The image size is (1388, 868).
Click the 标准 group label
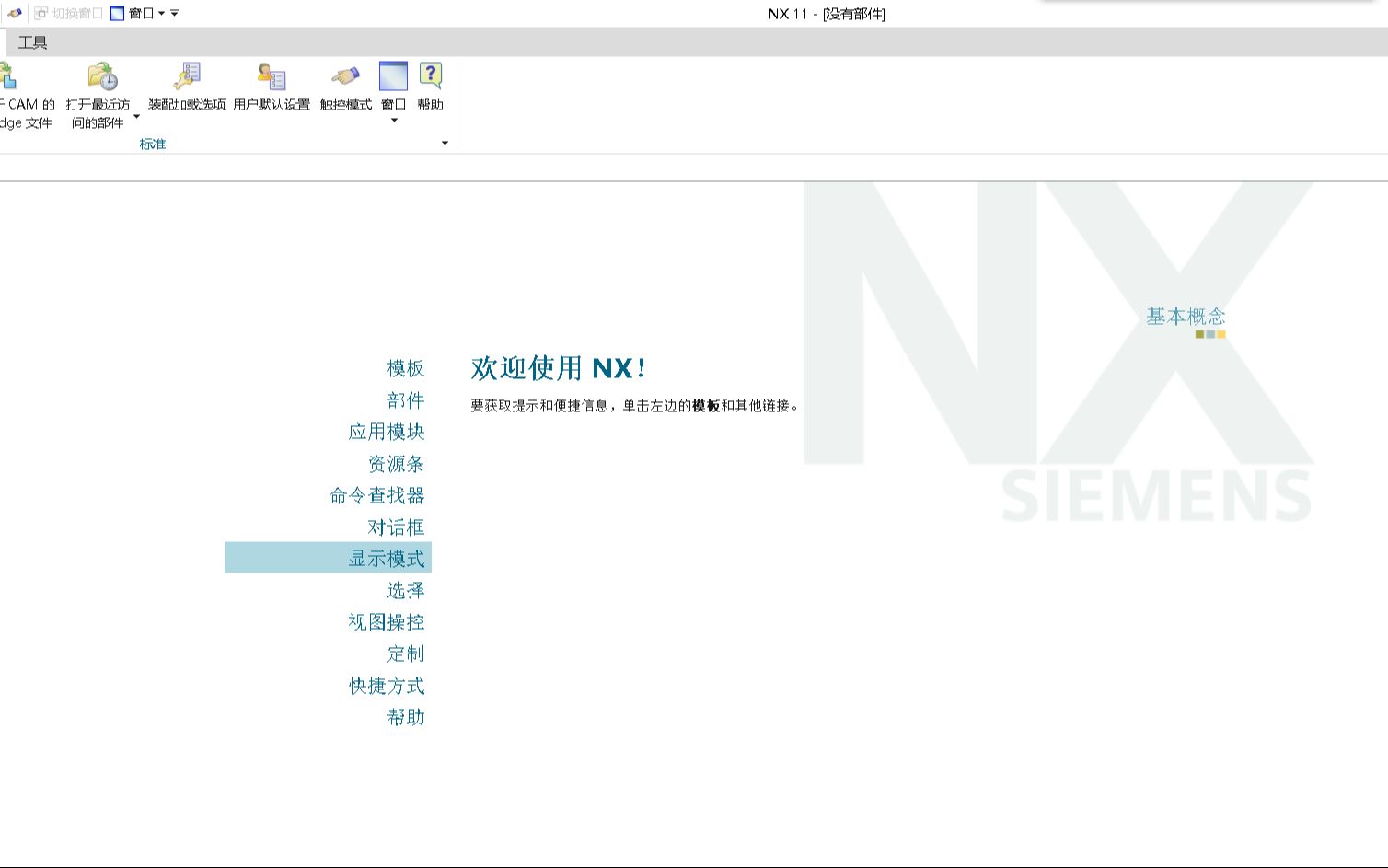point(153,144)
